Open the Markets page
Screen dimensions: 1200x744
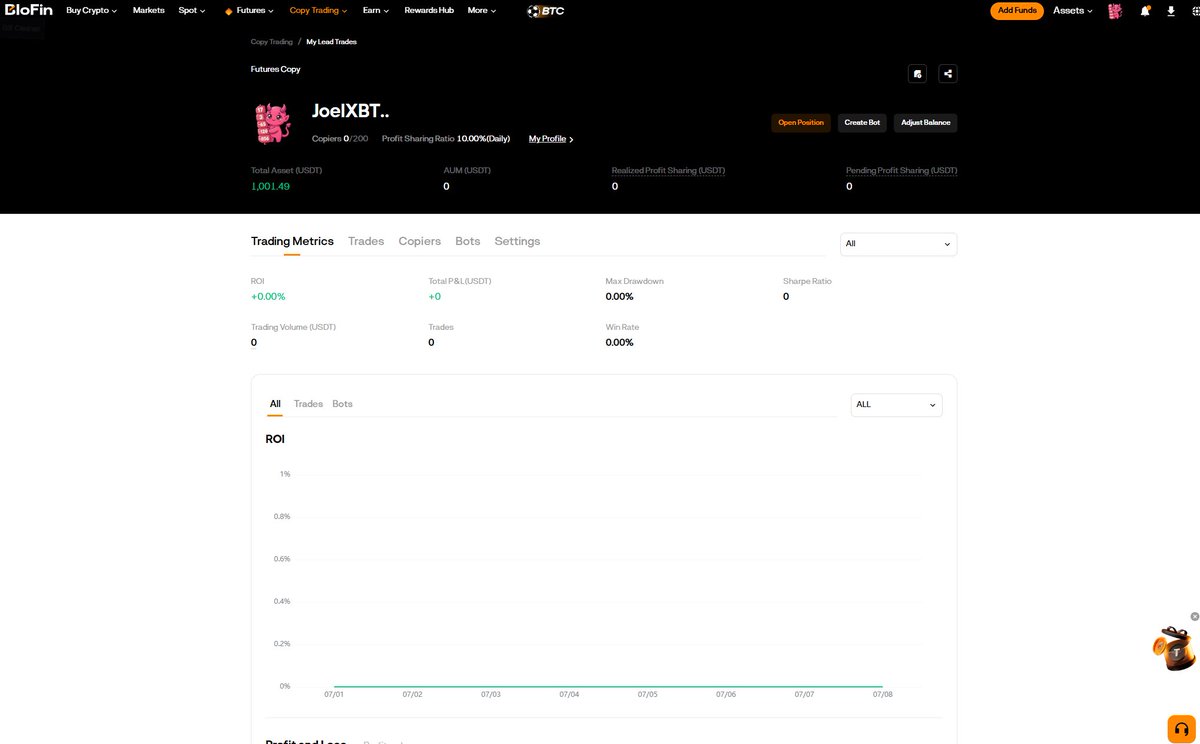pos(148,10)
